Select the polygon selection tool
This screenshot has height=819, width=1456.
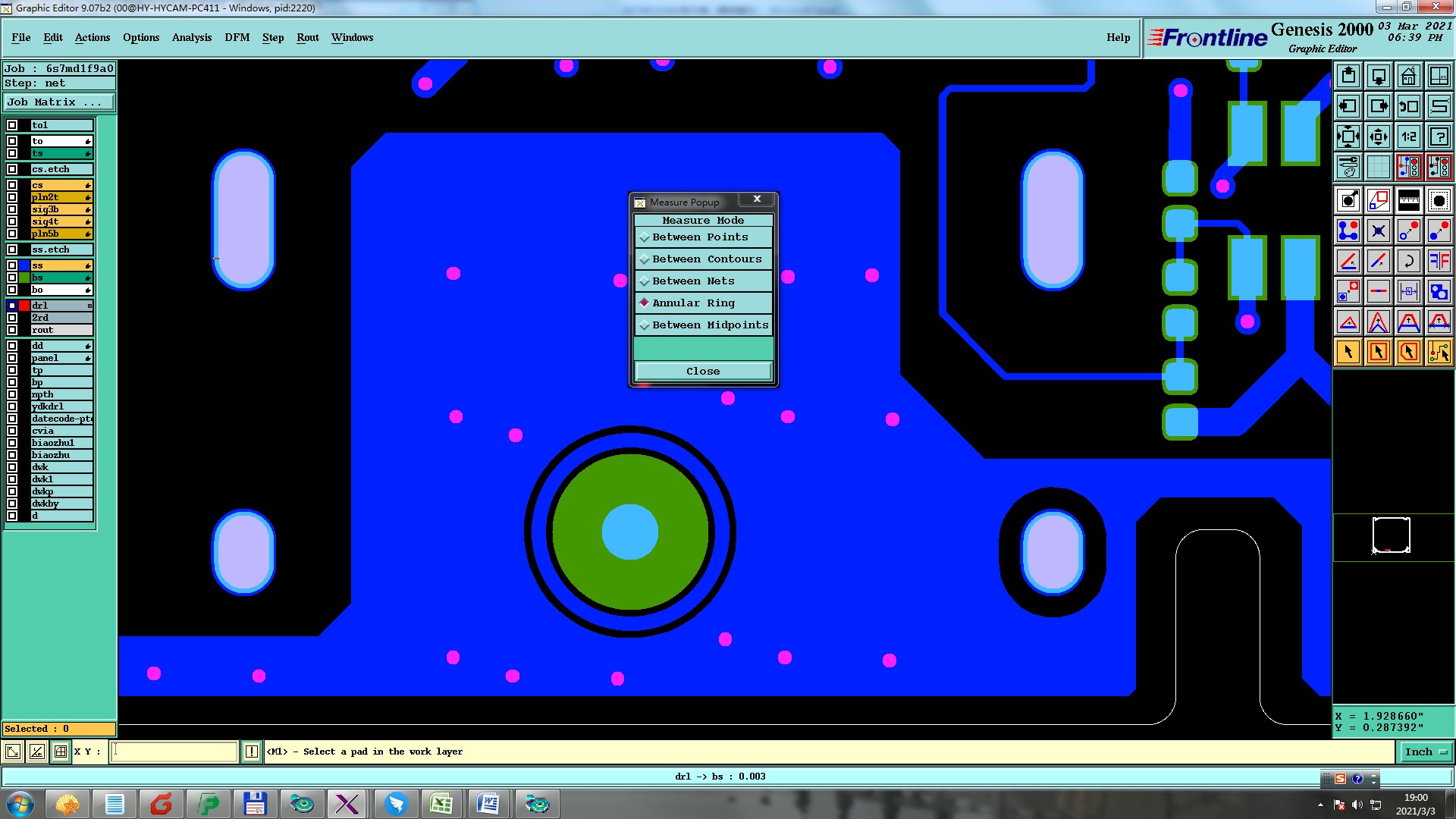1409,352
